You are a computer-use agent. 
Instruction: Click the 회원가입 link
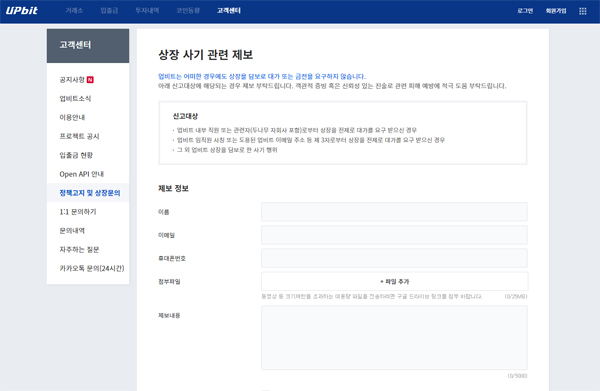tap(556, 11)
